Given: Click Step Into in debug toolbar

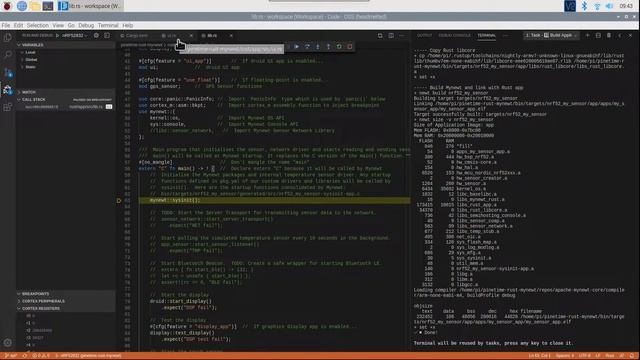Looking at the screenshot, I should coord(318,47).
